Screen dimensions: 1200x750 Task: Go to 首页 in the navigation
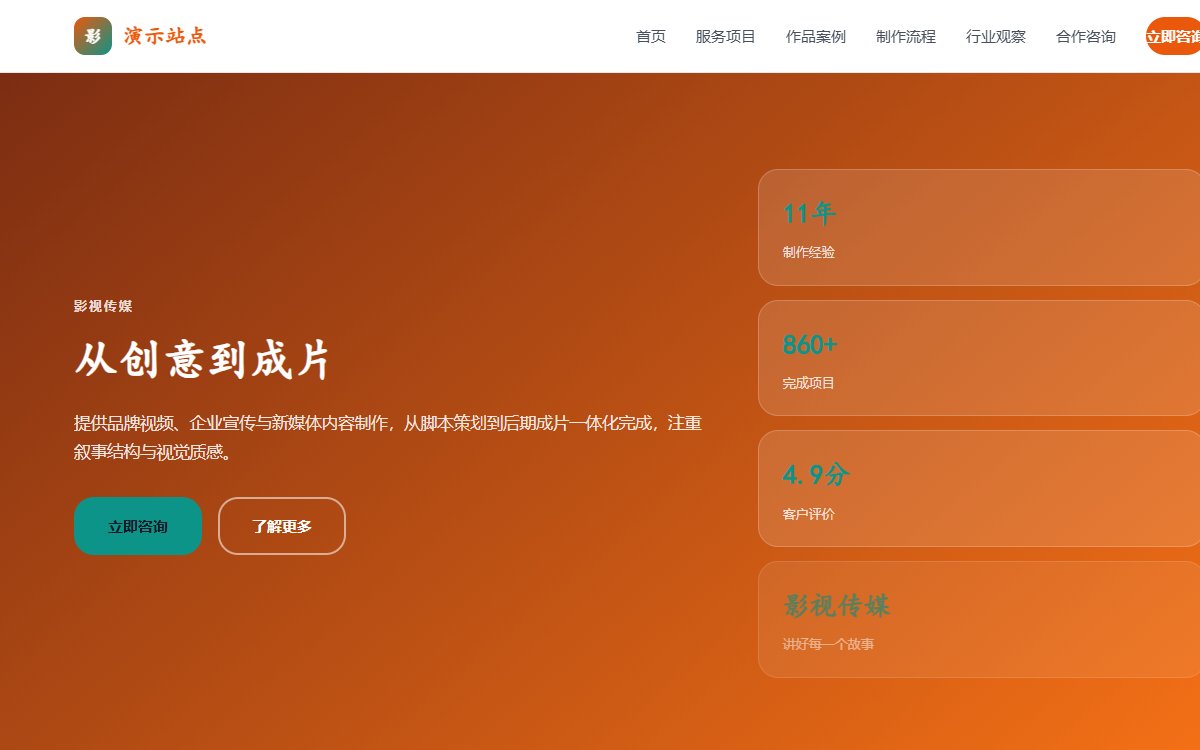pos(651,37)
